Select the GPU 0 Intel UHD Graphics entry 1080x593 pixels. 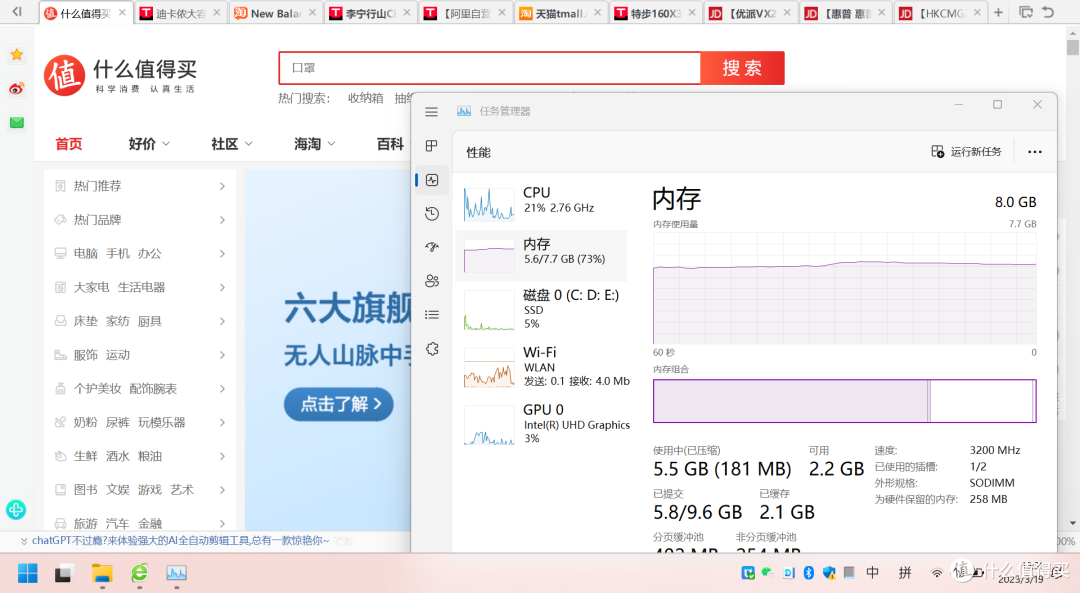541,423
